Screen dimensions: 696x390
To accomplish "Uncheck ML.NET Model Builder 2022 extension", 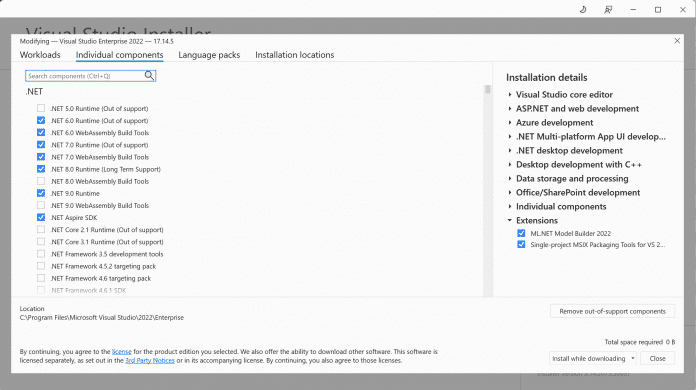I will click(x=521, y=233).
